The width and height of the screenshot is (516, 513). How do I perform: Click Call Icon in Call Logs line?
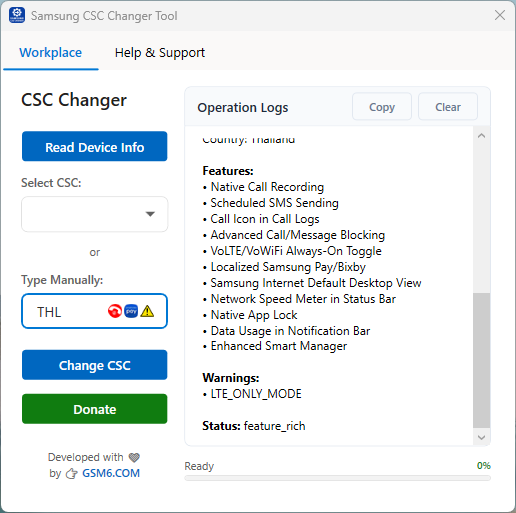[x=261, y=219]
